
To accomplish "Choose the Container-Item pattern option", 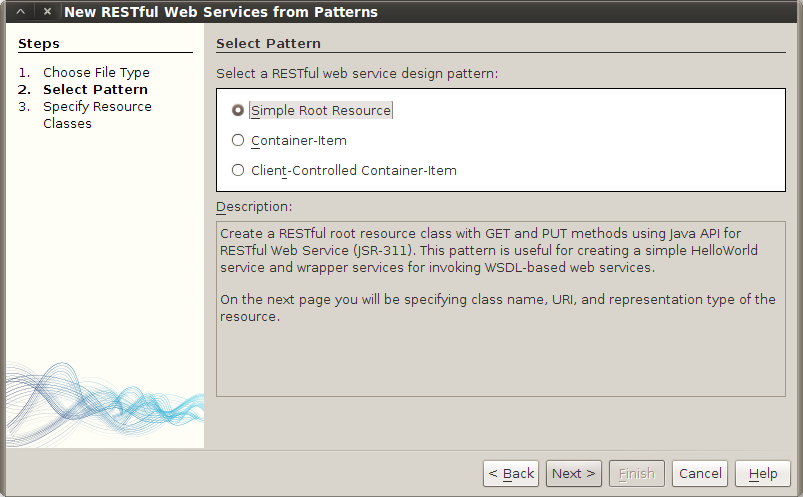I will click(238, 141).
